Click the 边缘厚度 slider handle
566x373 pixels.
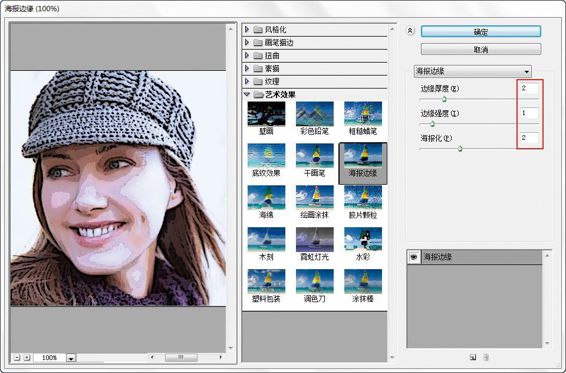[x=444, y=99]
